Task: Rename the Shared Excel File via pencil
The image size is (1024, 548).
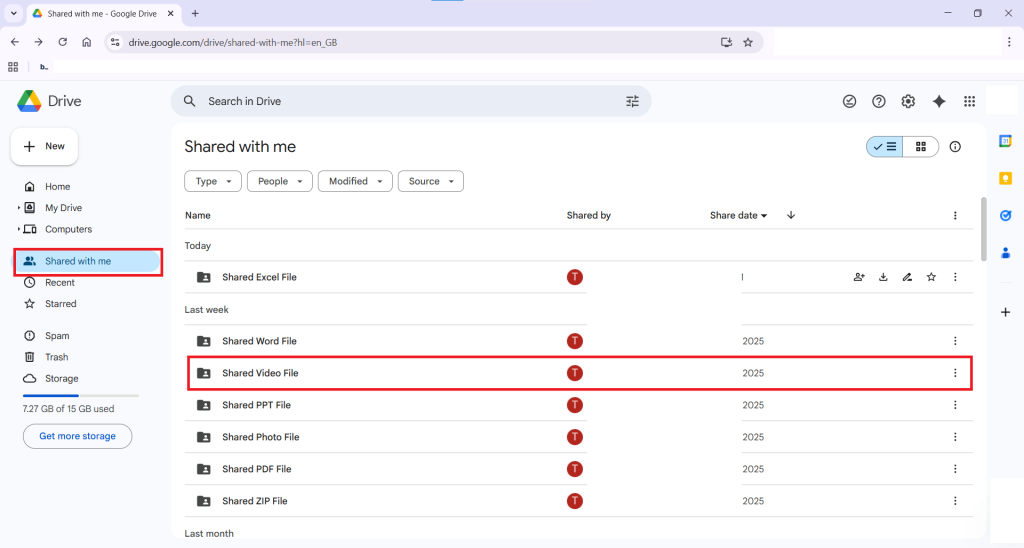Action: (x=907, y=277)
